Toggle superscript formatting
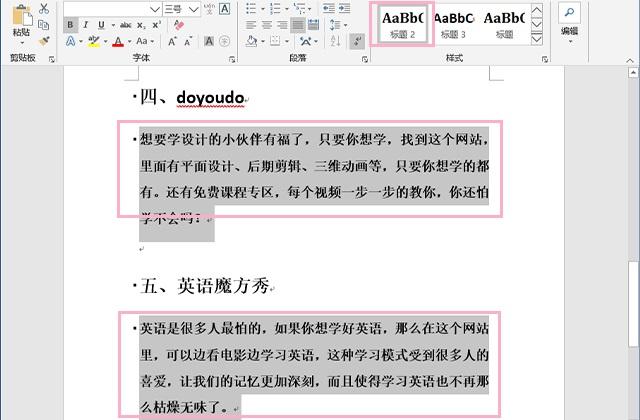The image size is (640, 420). (x=157, y=25)
